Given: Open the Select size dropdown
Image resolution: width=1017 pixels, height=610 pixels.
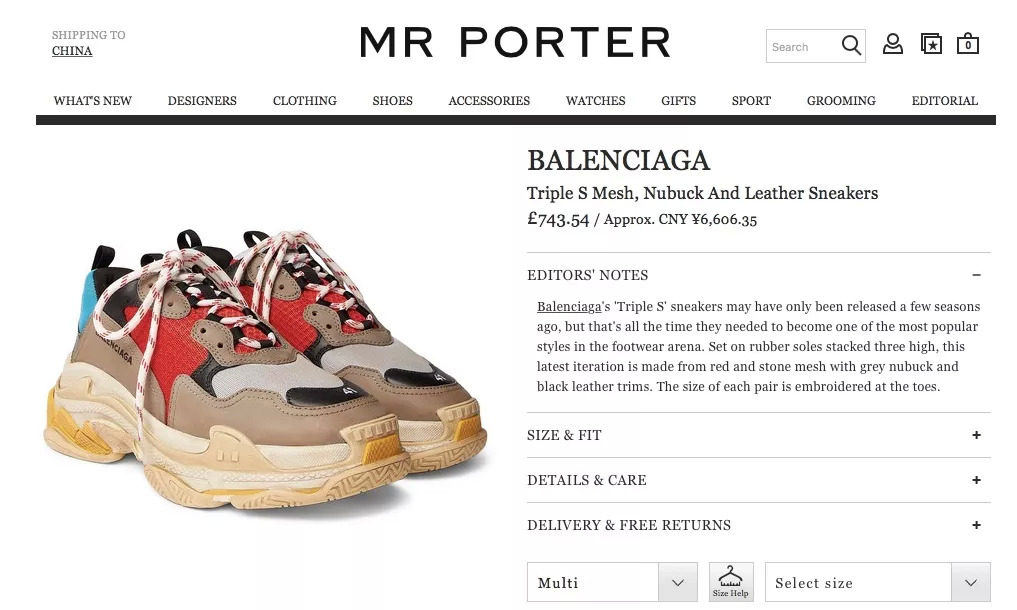Looking at the screenshot, I should [878, 582].
